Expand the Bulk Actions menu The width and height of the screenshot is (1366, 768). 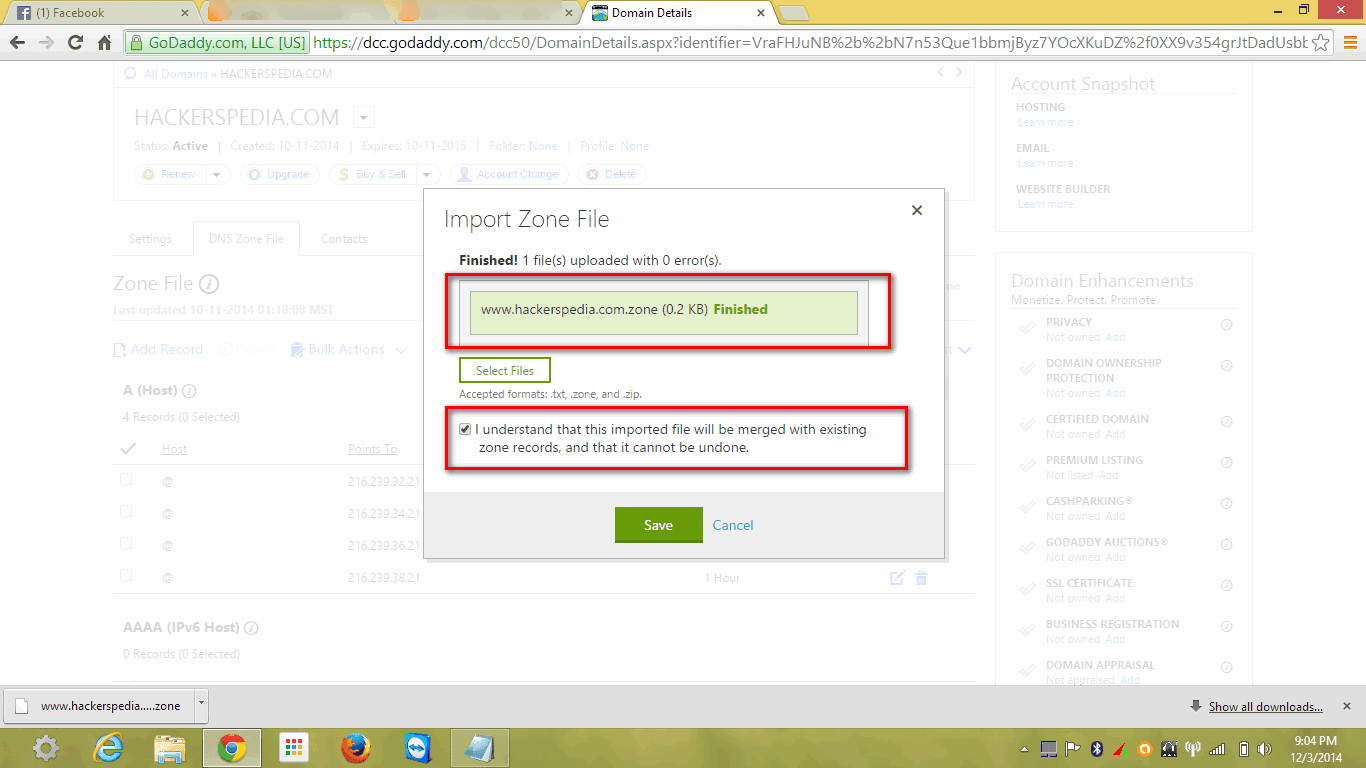point(349,350)
